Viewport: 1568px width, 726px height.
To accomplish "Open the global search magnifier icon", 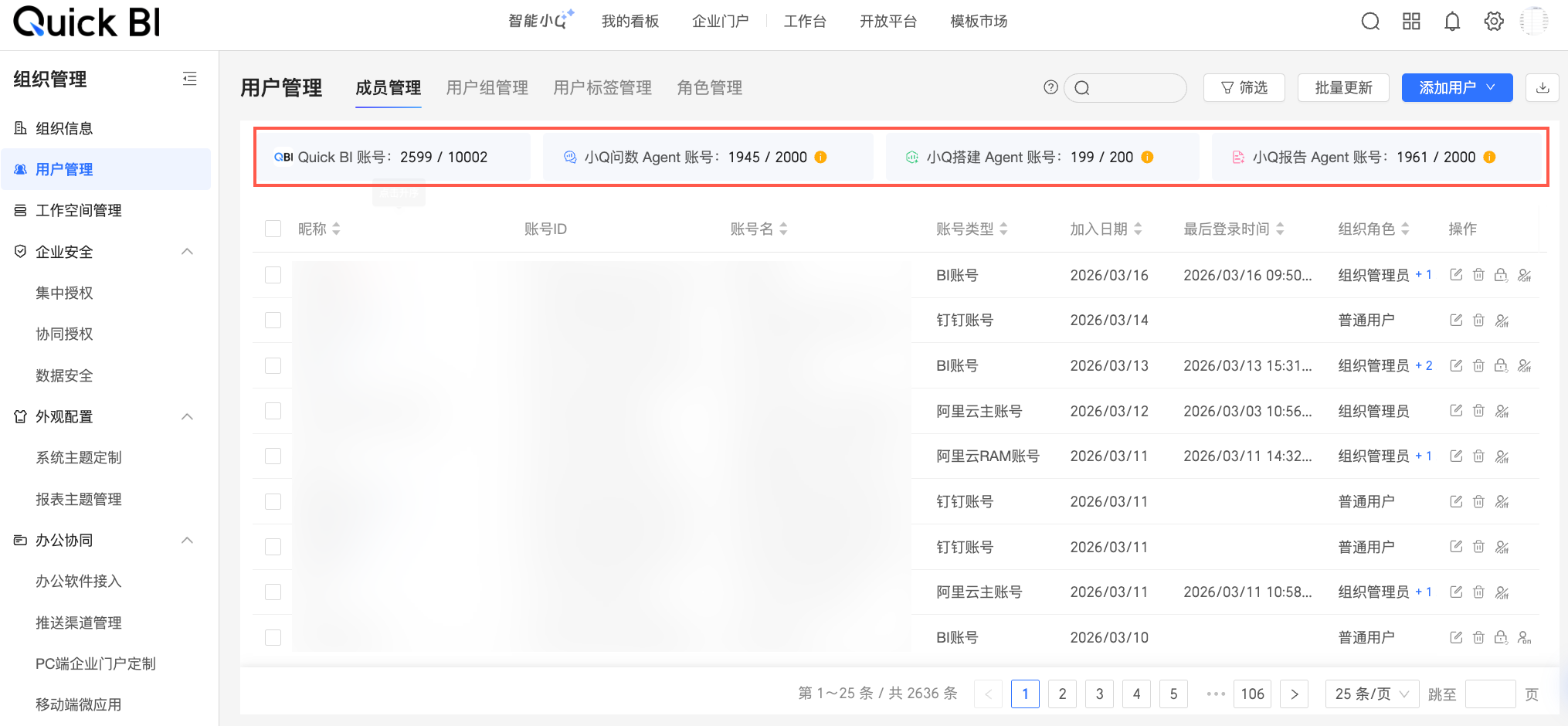I will (1370, 22).
